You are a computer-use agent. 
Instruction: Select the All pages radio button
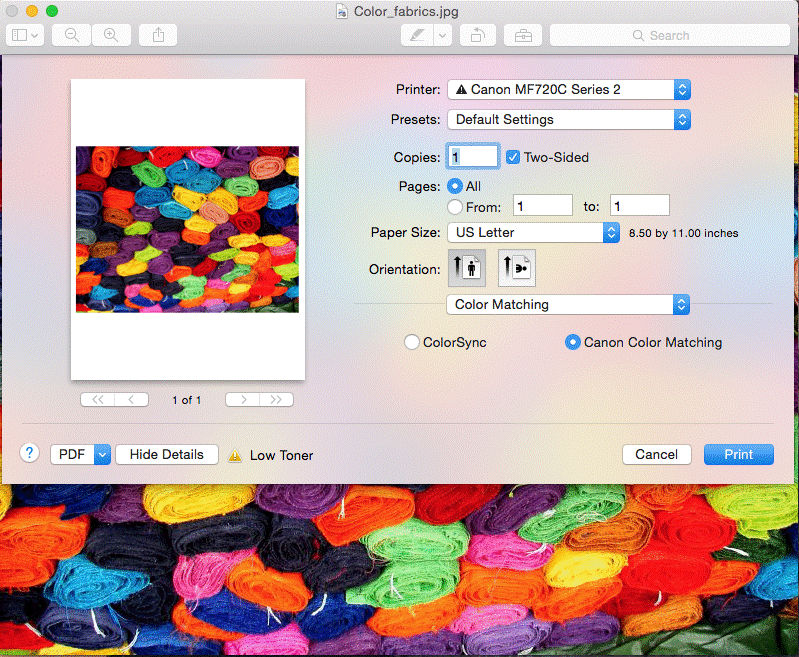[455, 186]
